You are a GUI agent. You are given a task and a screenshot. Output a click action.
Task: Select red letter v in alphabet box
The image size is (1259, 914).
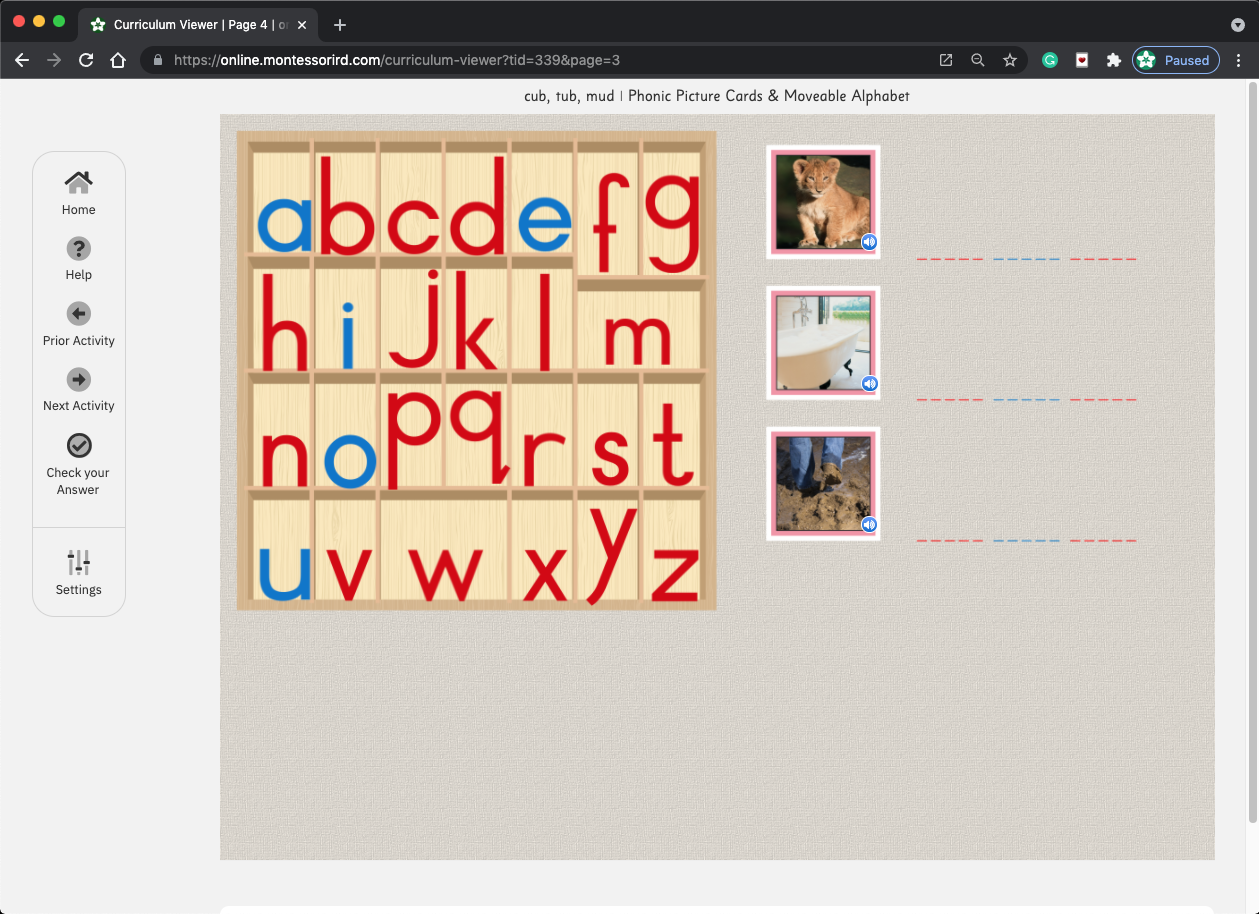tap(348, 574)
